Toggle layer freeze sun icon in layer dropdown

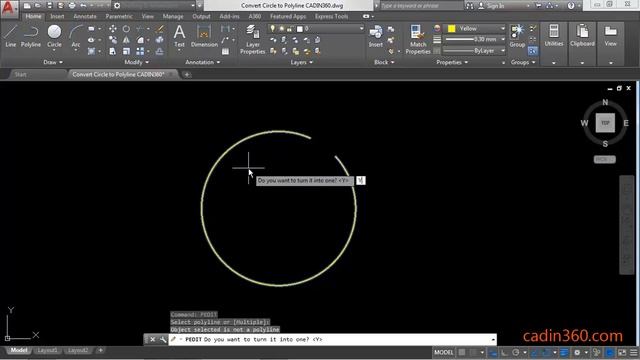pos(281,29)
